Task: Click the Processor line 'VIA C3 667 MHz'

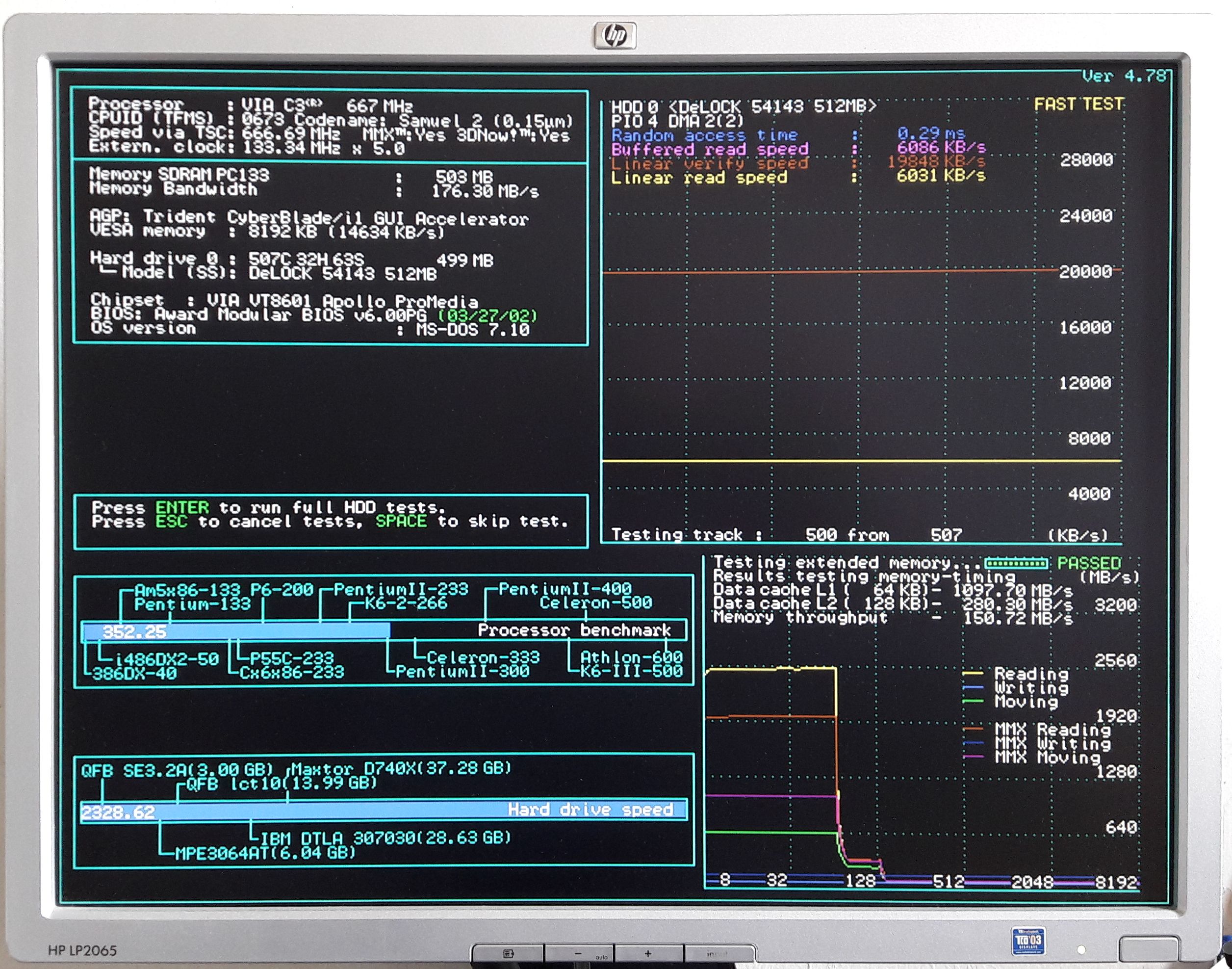Action: [x=251, y=105]
